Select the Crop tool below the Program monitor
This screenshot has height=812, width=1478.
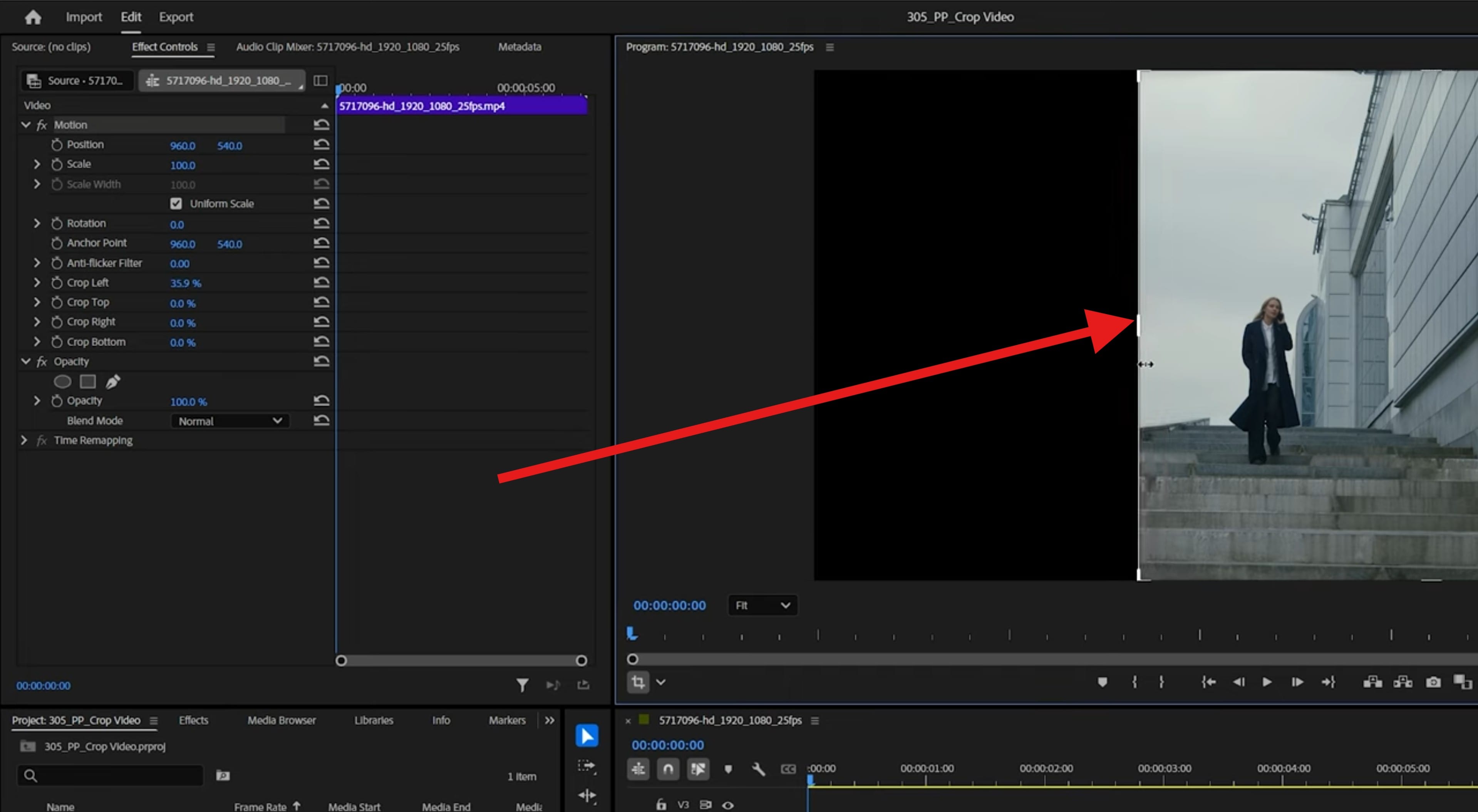(x=638, y=682)
